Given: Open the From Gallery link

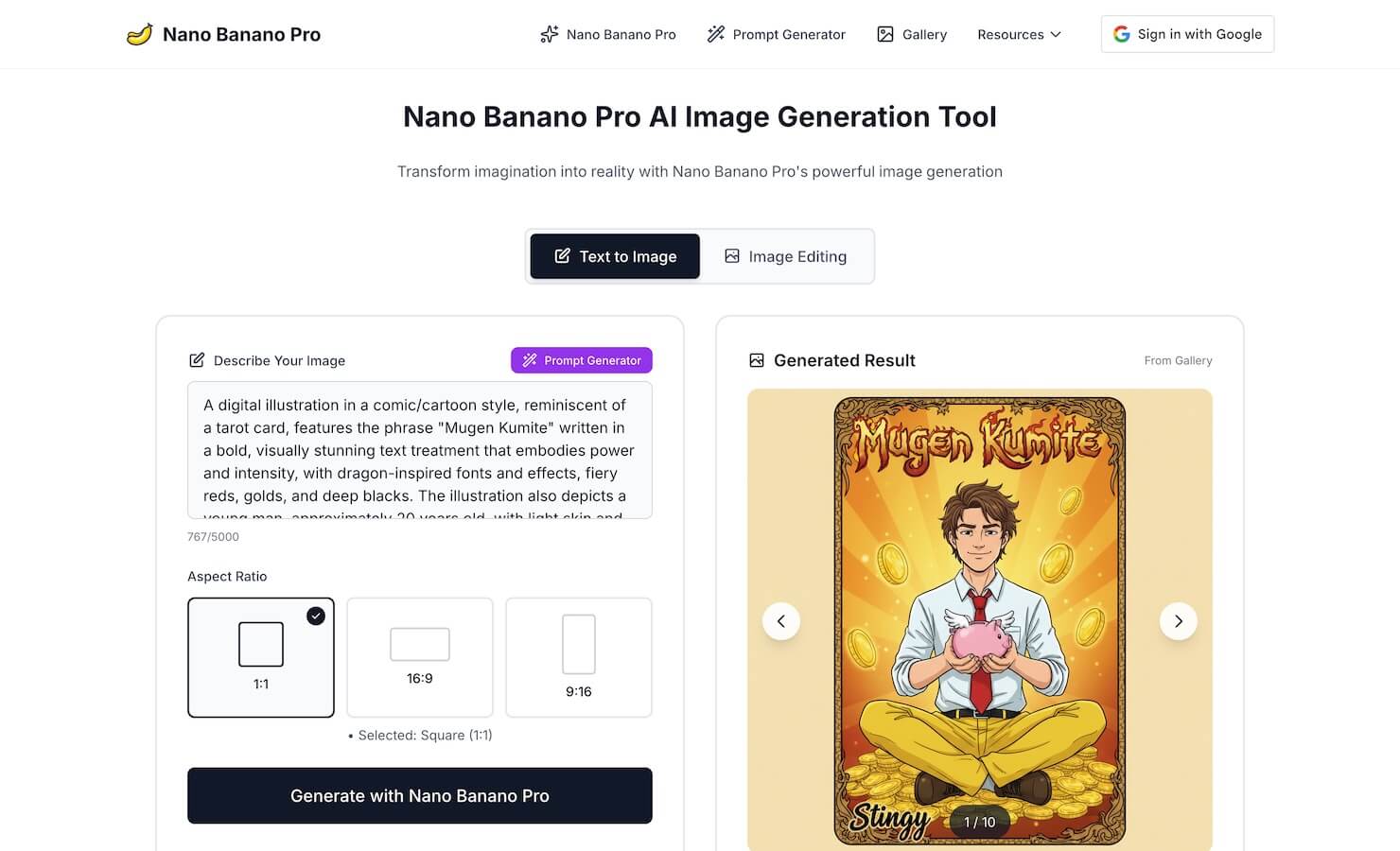Looking at the screenshot, I should tap(1178, 360).
